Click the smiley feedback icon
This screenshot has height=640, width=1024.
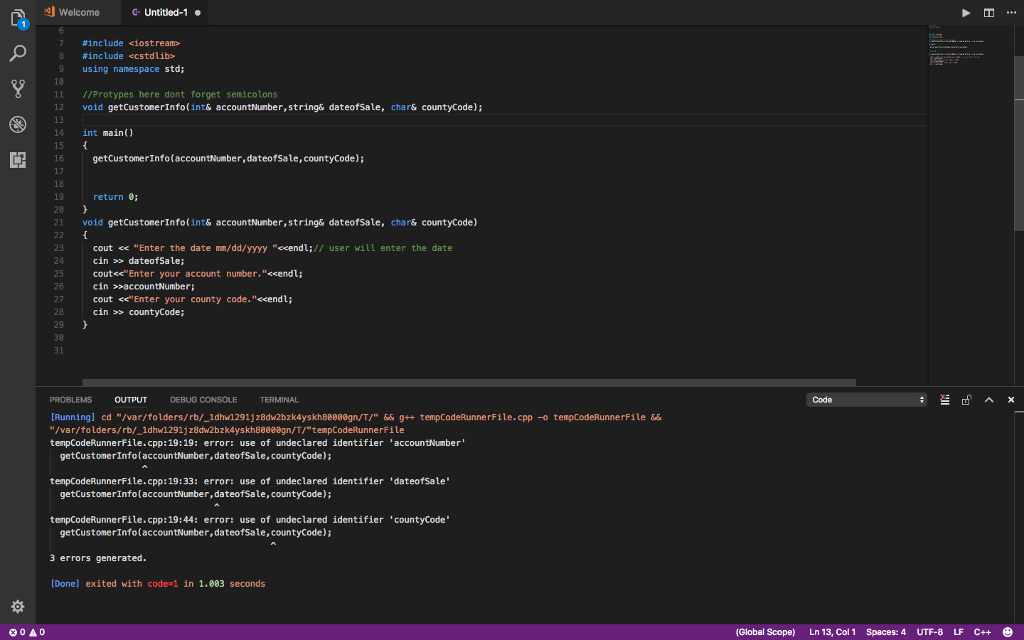click(x=1007, y=632)
